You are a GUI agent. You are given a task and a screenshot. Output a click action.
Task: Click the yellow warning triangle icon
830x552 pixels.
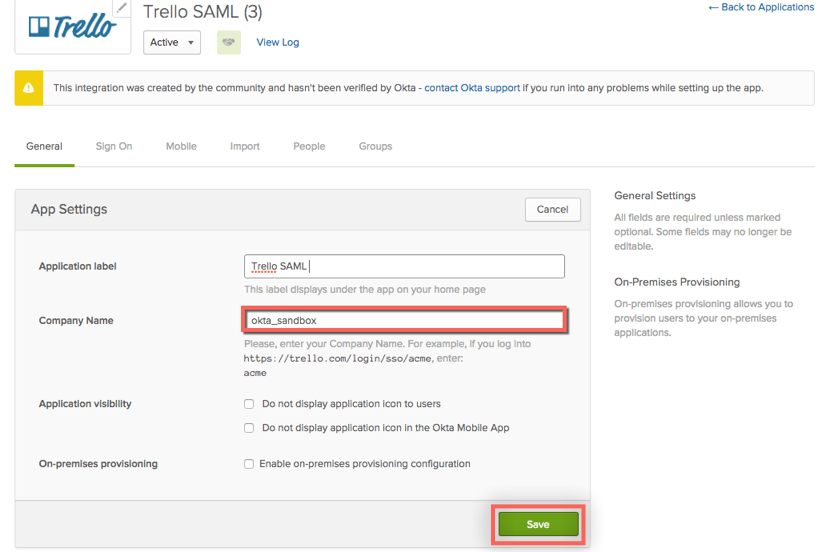point(29,88)
